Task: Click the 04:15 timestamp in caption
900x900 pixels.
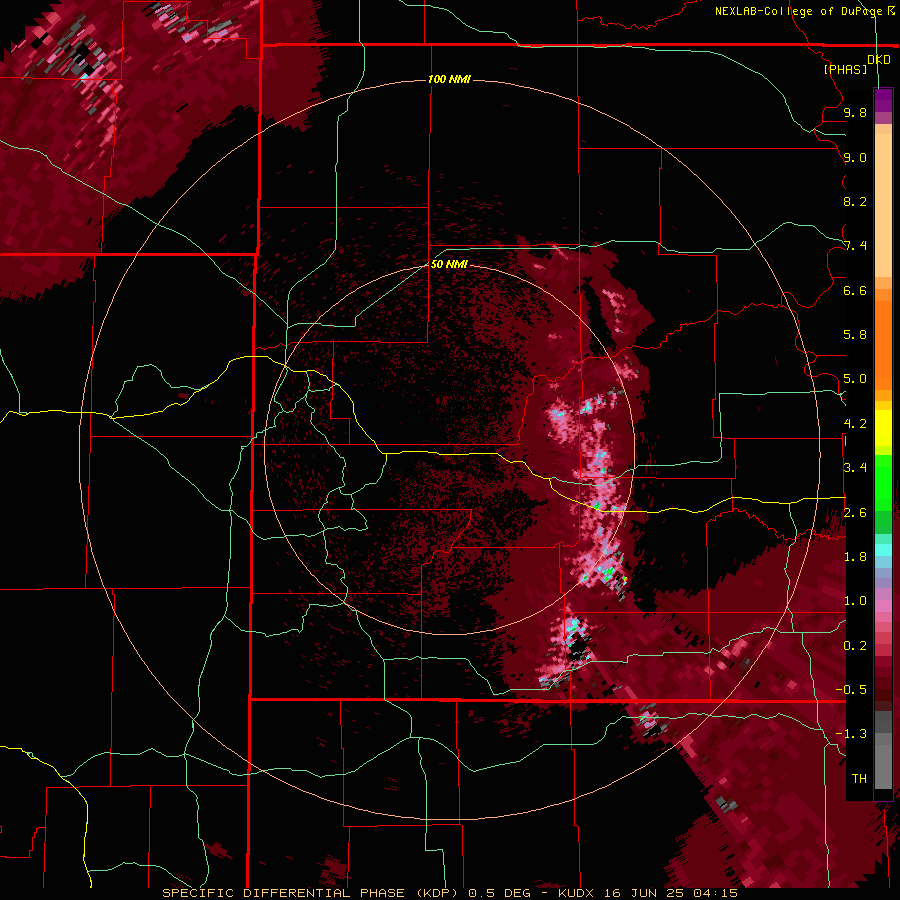Action: pos(715,893)
